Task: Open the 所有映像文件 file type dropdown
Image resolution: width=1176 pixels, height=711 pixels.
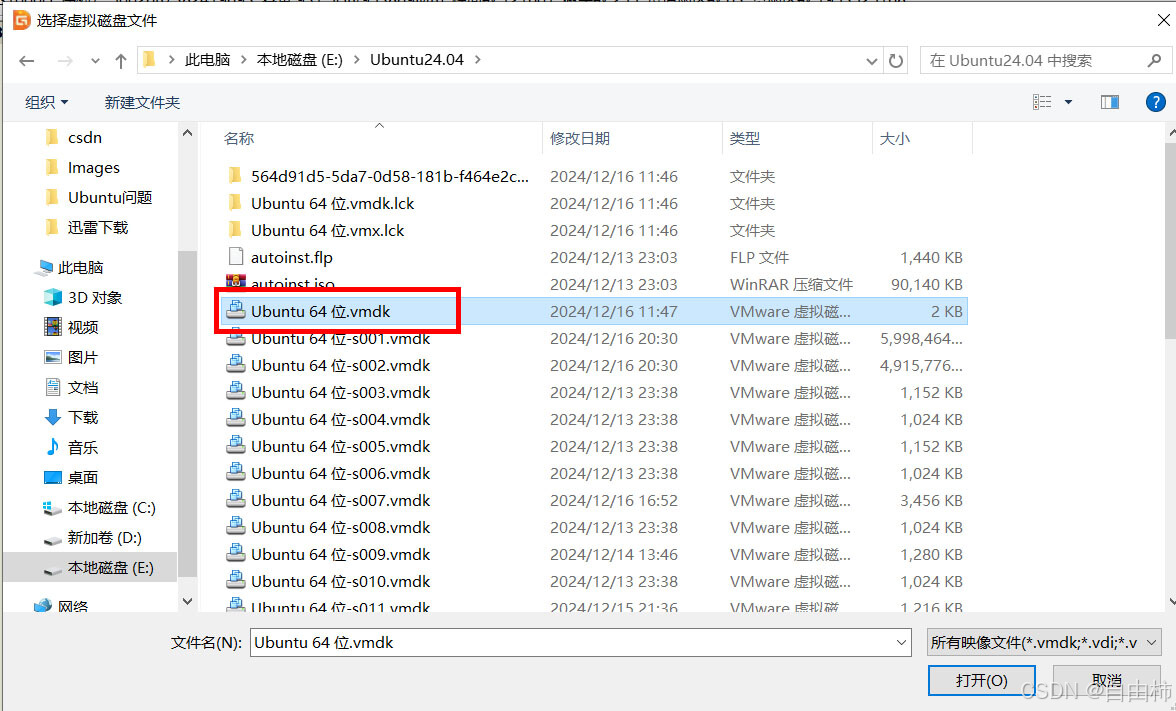Action: coord(1044,643)
